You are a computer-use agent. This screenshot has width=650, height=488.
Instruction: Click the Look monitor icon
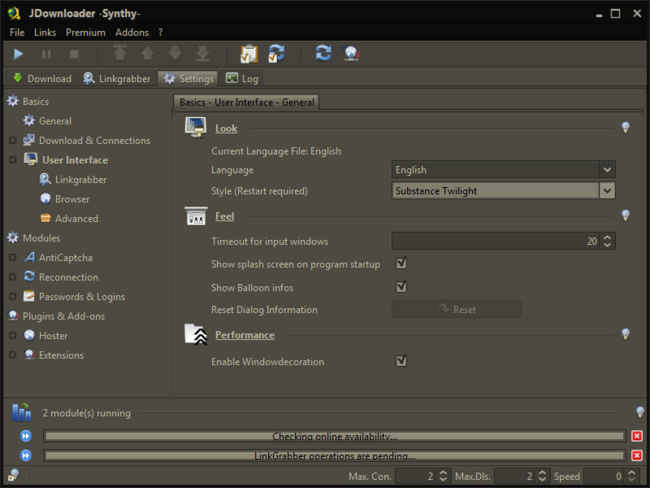[196, 127]
